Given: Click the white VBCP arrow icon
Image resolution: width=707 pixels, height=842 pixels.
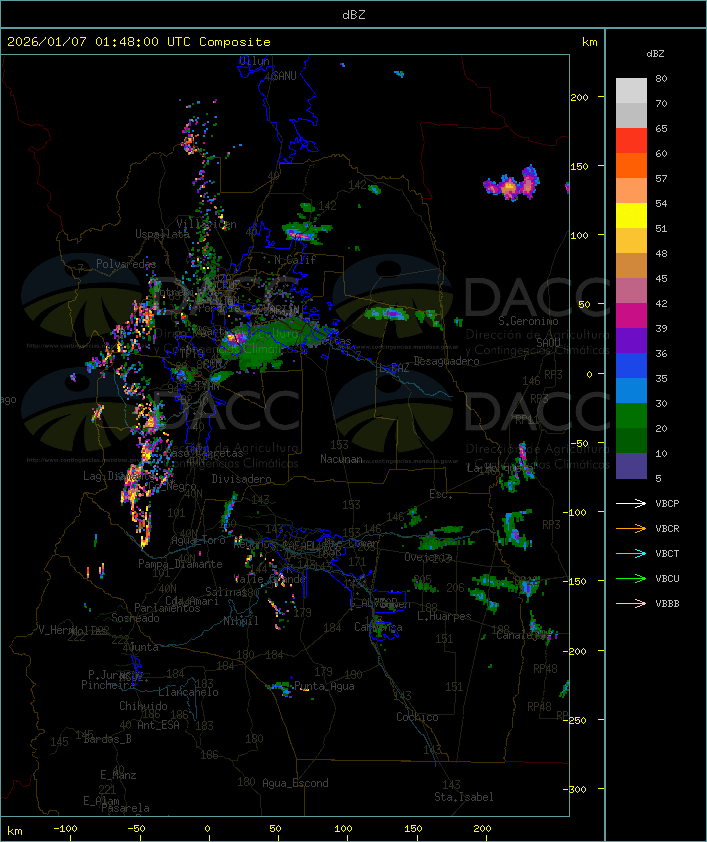Looking at the screenshot, I should (x=631, y=503).
